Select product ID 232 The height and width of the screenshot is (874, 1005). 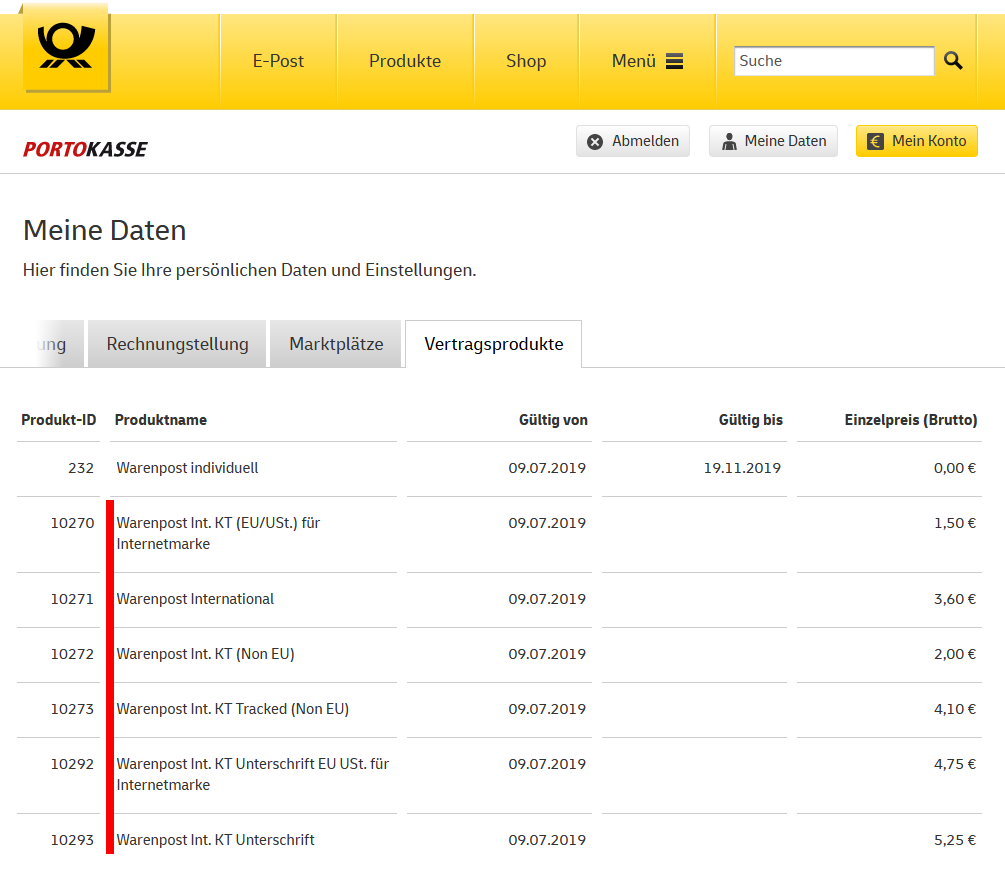pyautogui.click(x=81, y=468)
